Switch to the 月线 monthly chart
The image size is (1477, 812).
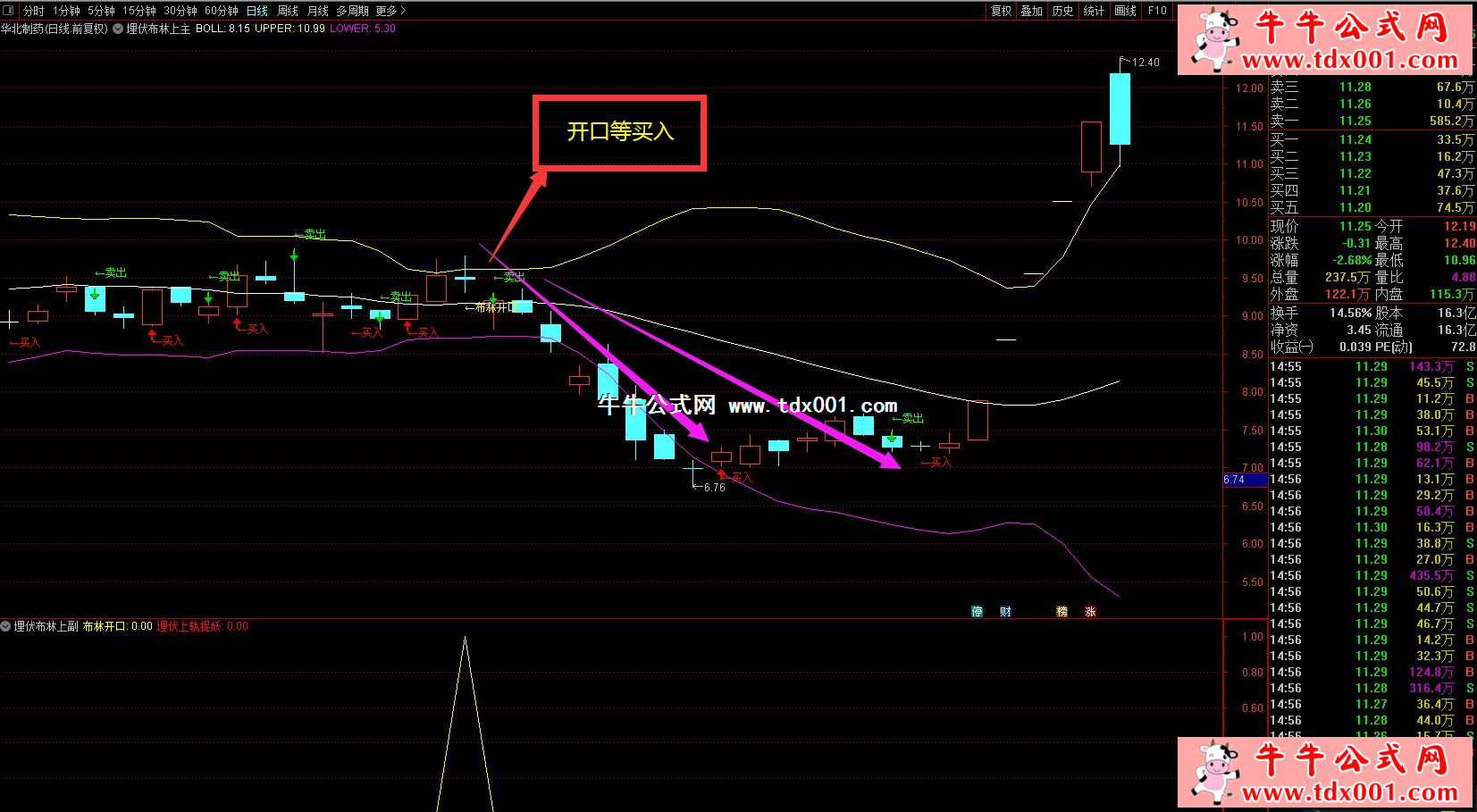coord(318,11)
